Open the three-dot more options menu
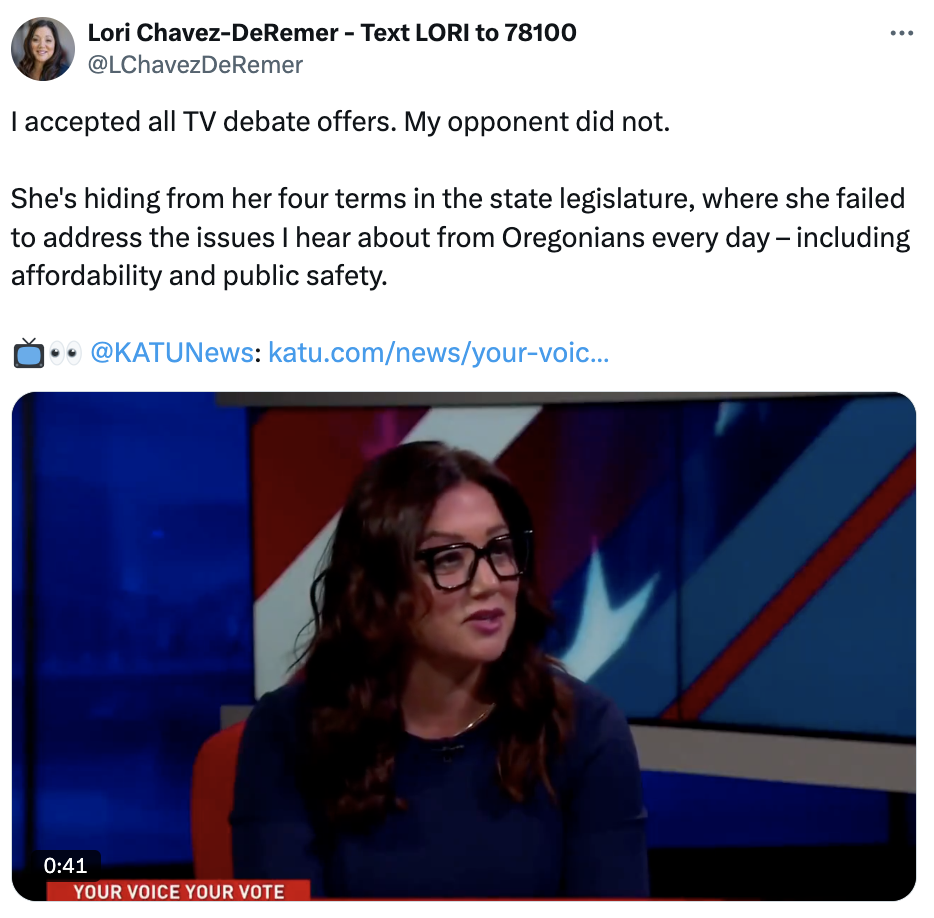 click(901, 33)
